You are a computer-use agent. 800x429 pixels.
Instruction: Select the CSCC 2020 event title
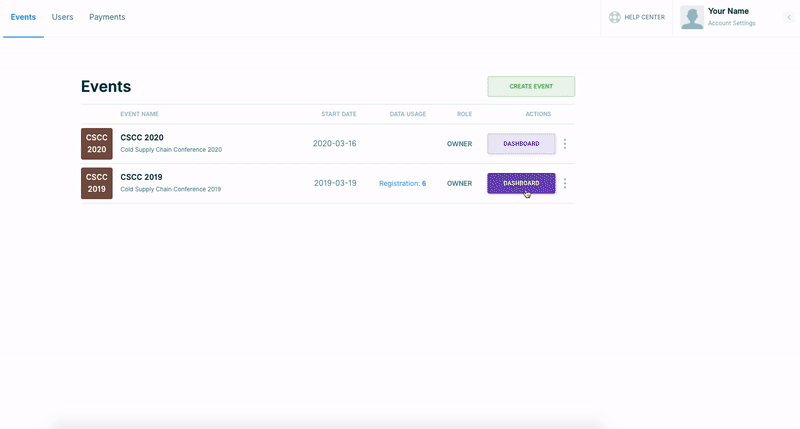click(x=142, y=138)
